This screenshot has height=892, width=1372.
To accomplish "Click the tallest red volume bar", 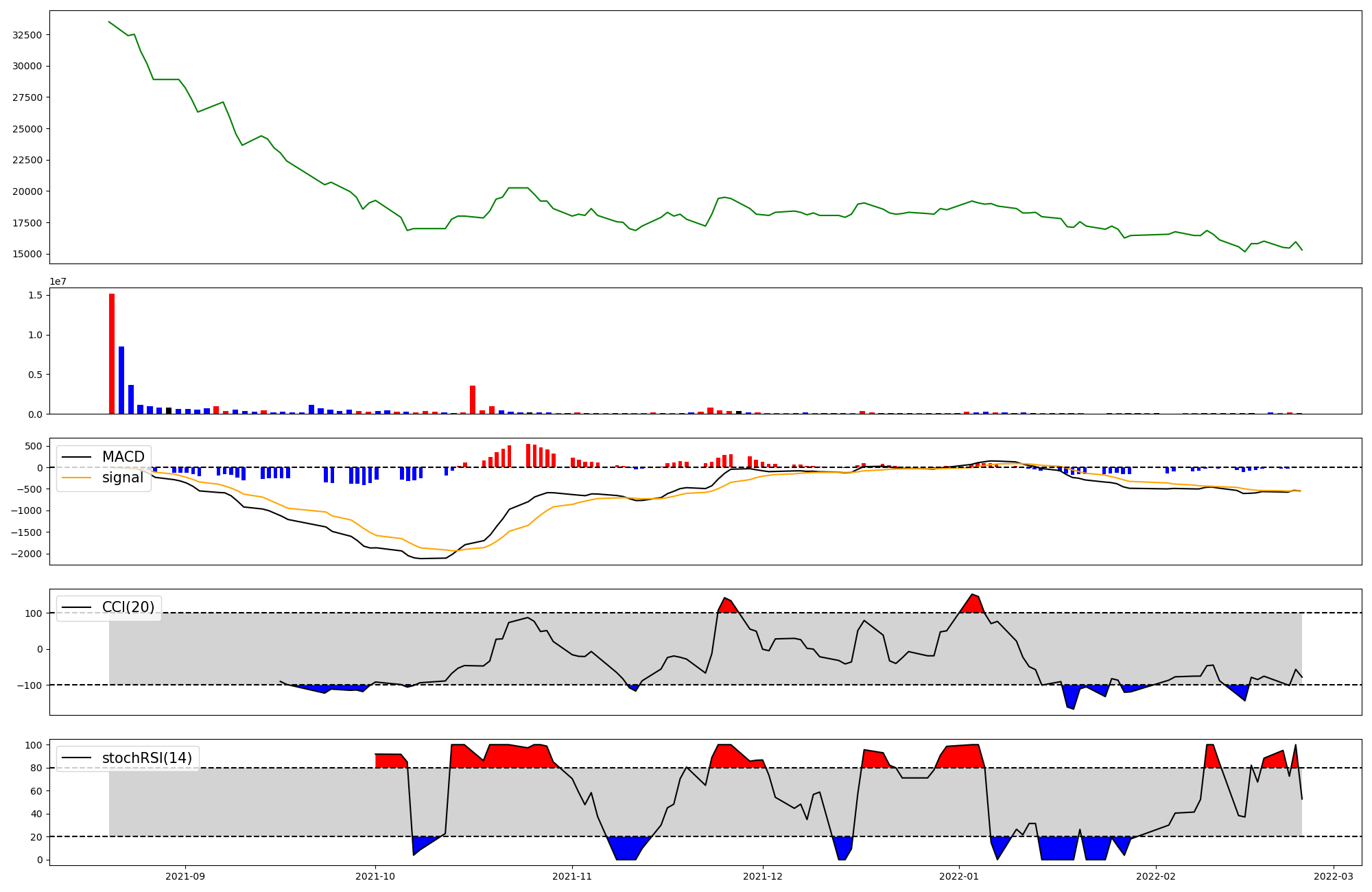I will (x=112, y=353).
